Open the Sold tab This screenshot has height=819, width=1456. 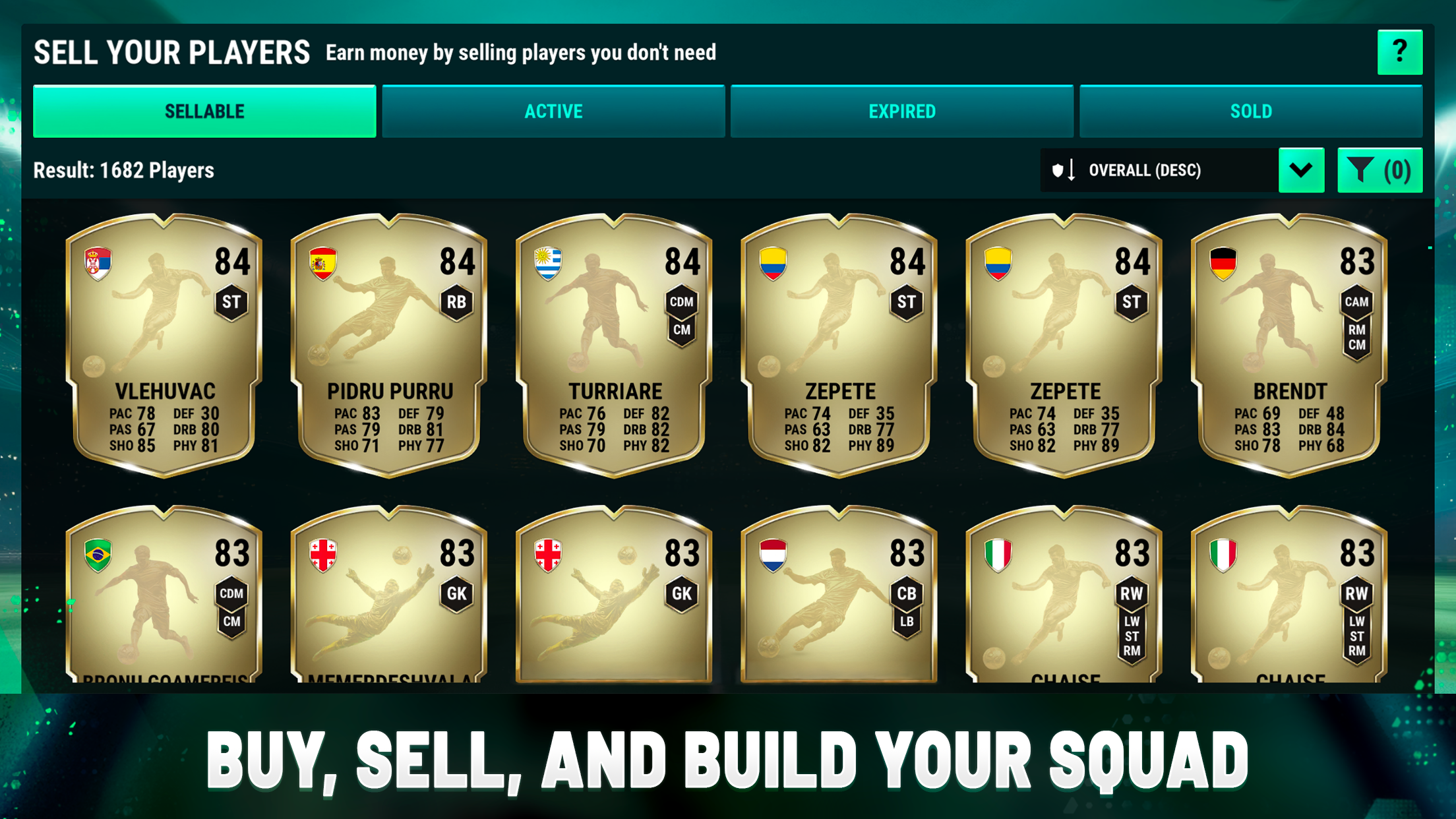(x=1251, y=111)
